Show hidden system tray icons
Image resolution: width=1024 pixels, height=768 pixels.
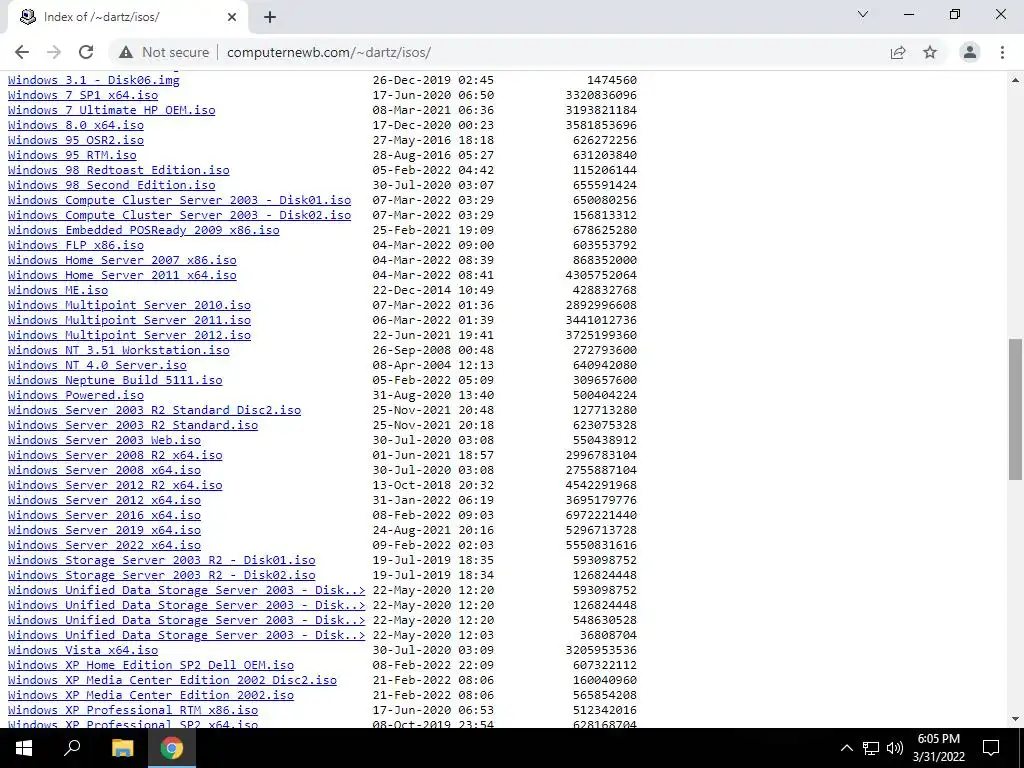[846, 748]
